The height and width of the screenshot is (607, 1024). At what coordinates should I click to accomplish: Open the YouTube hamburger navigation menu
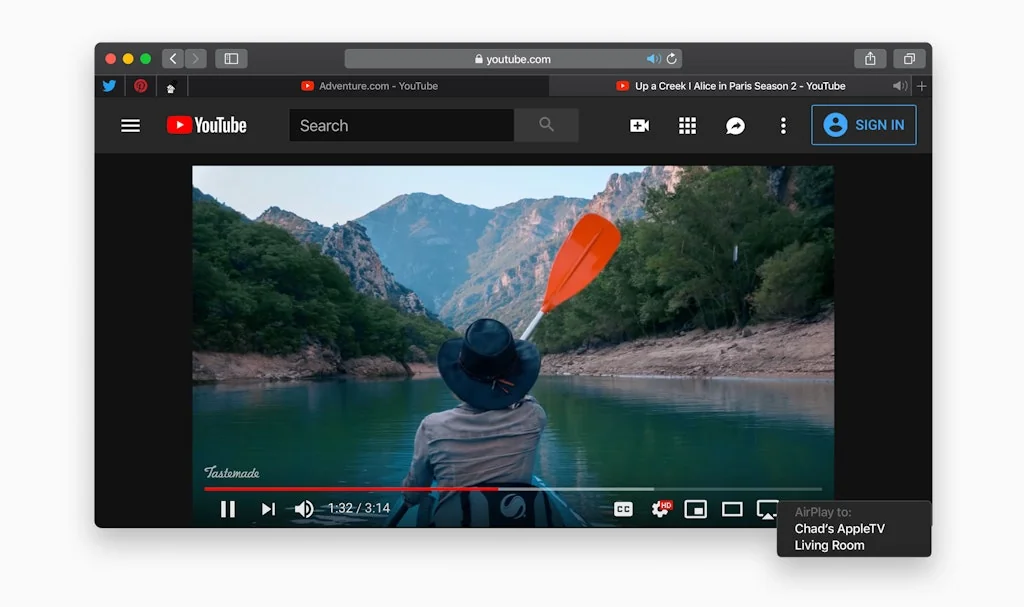click(130, 125)
